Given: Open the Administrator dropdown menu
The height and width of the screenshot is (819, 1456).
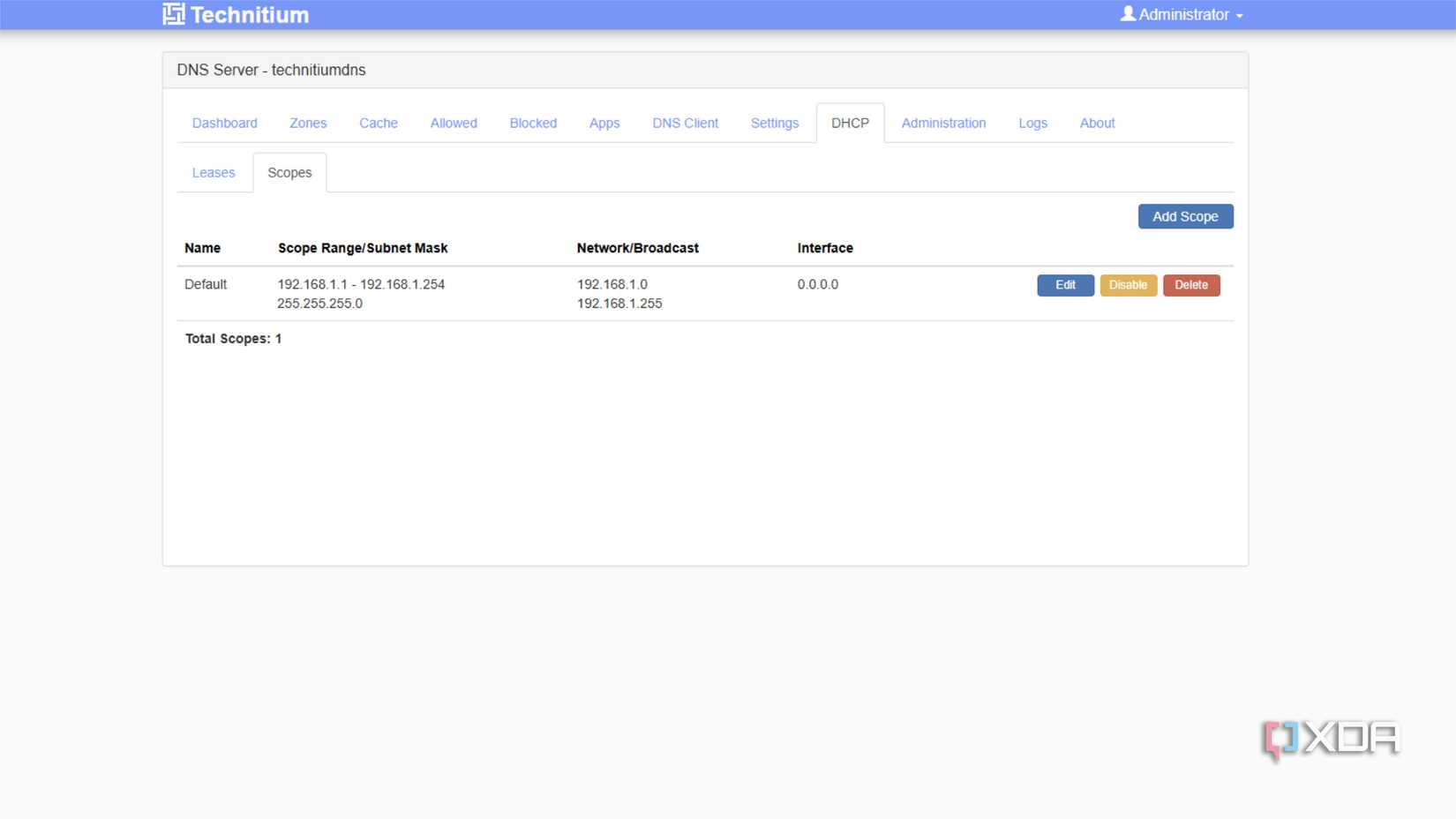Looking at the screenshot, I should tap(1182, 14).
